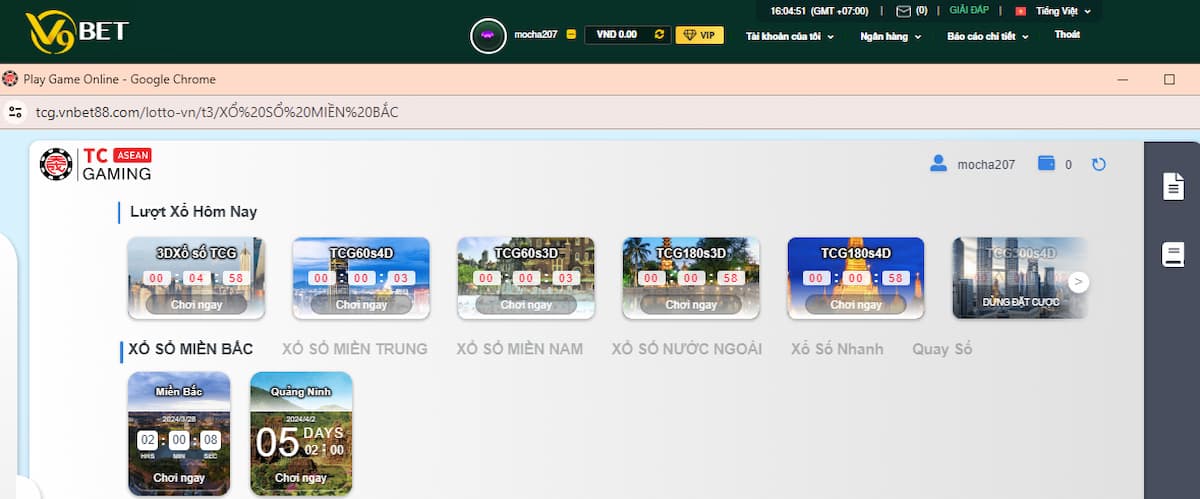Switch to the Xổ Số Nhanh tab
Viewport: 1200px width, 499px height.
click(x=837, y=349)
